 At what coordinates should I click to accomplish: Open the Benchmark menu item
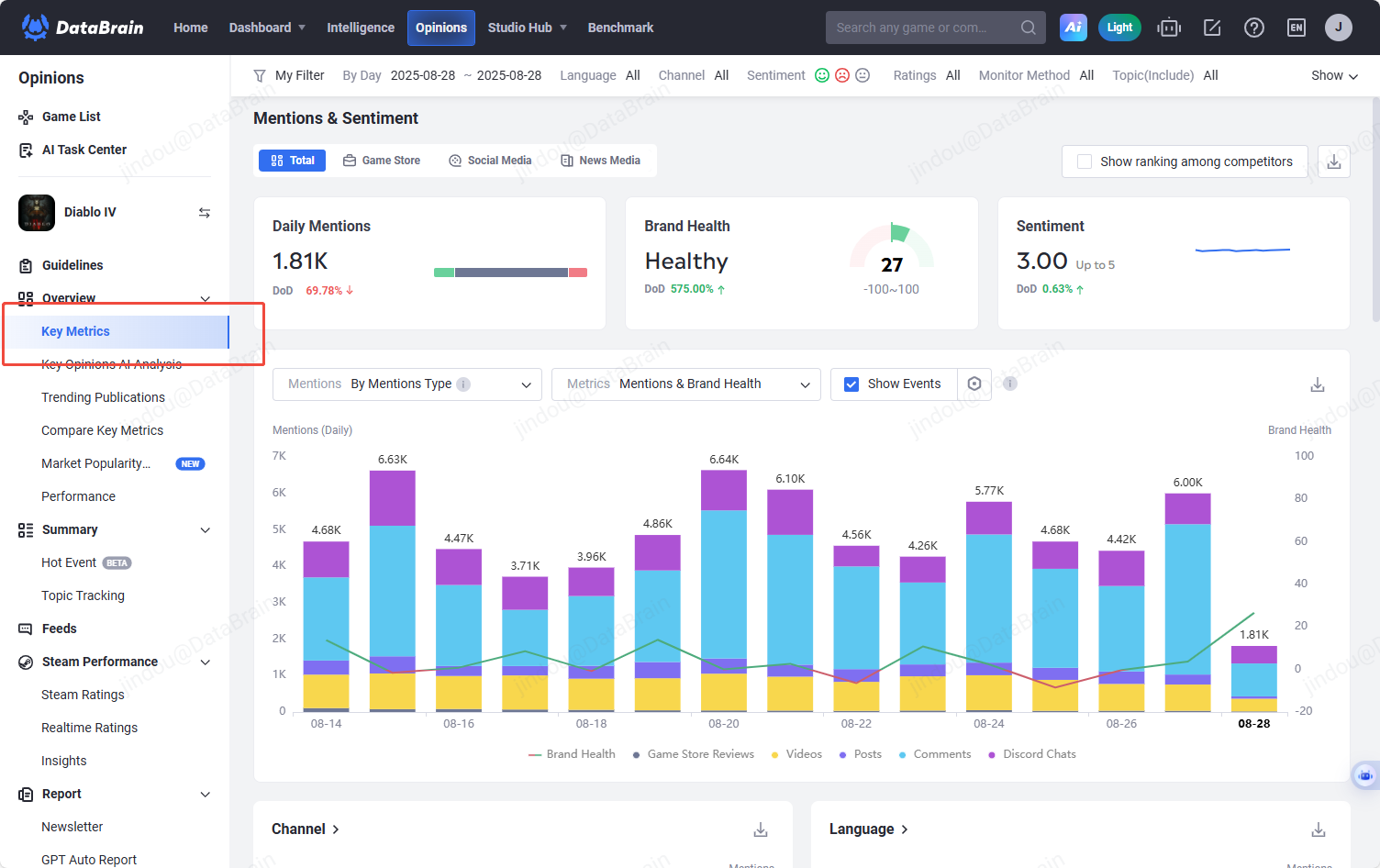click(x=621, y=28)
